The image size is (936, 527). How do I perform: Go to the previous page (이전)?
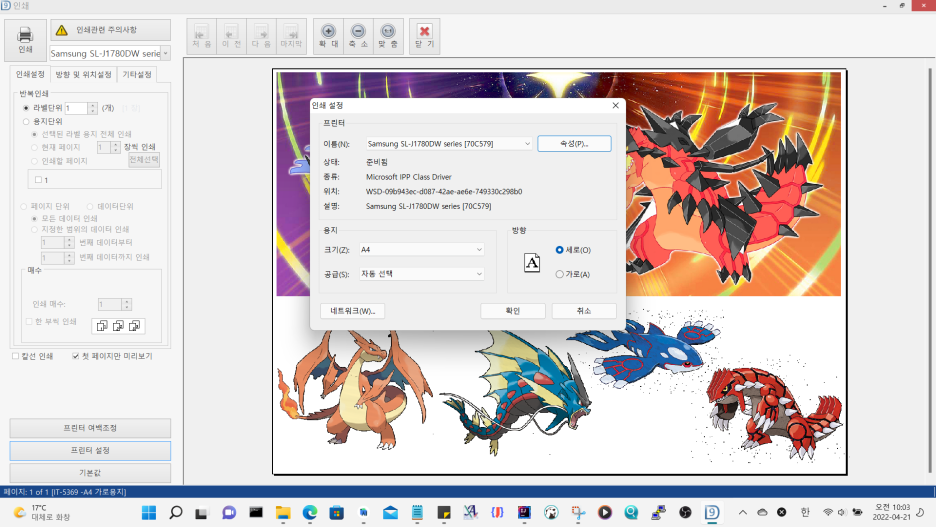pos(231,36)
